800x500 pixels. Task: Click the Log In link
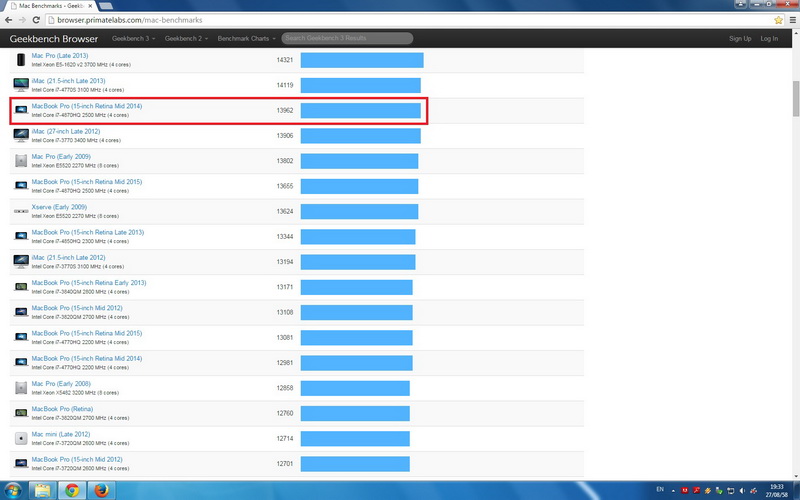[x=769, y=38]
